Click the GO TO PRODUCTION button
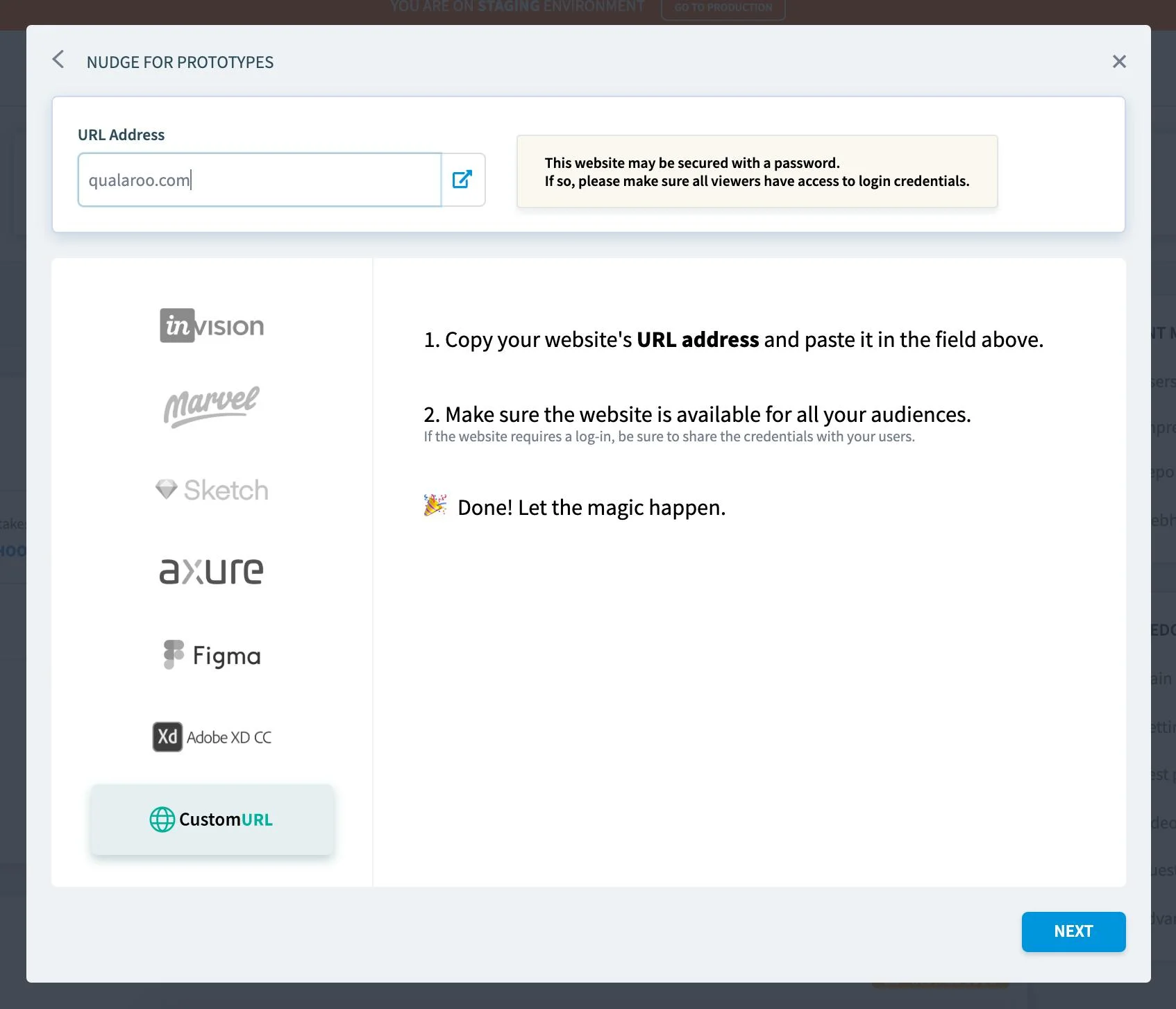The image size is (1176, 1009). (x=723, y=8)
